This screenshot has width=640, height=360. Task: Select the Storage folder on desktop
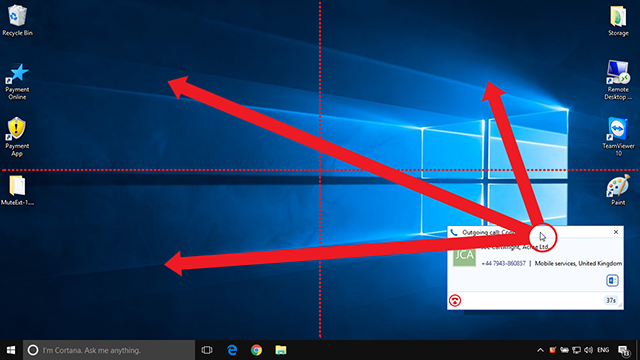tap(618, 20)
